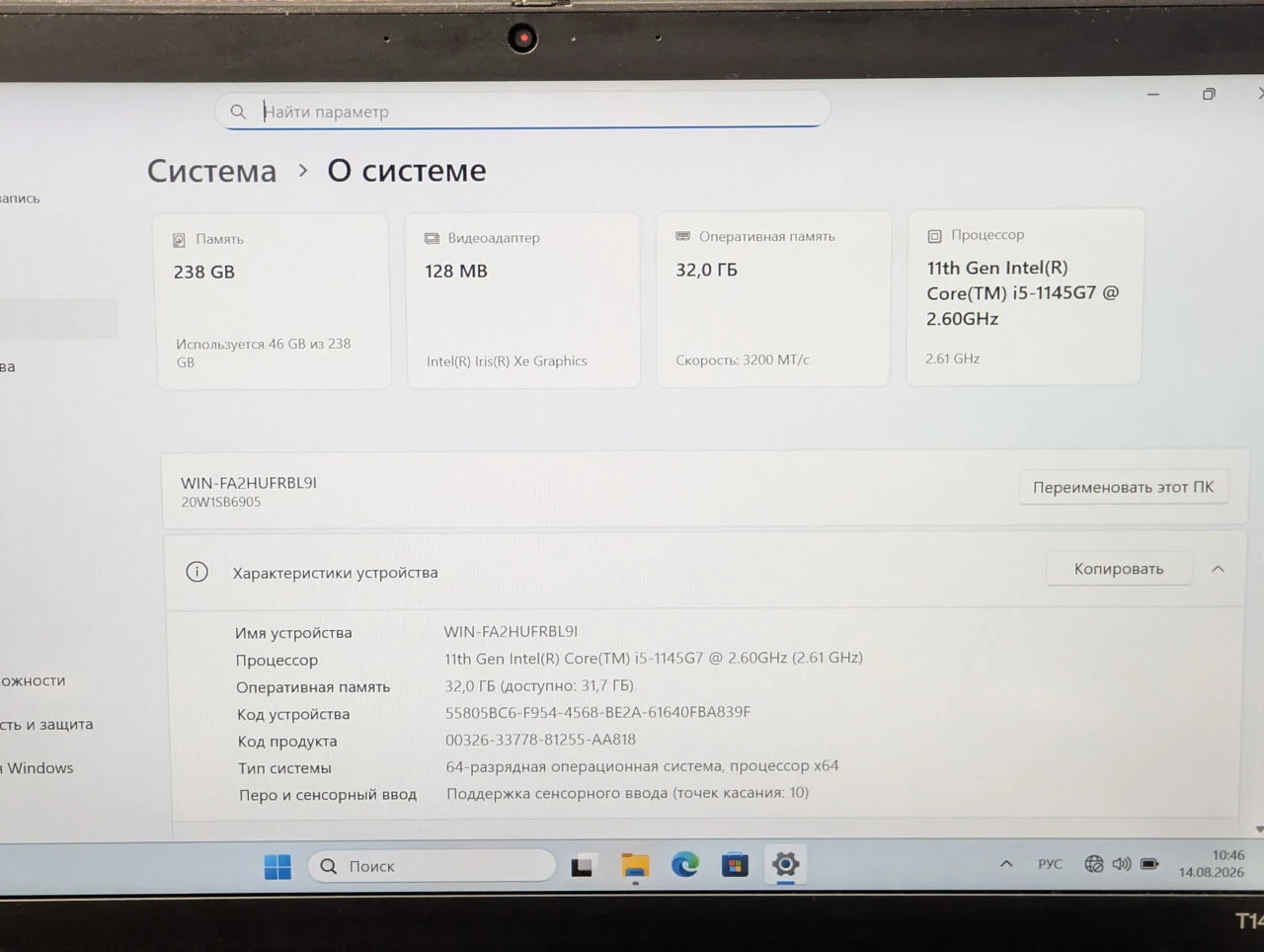Click the Копировать button
1264x952 pixels.
1119,569
